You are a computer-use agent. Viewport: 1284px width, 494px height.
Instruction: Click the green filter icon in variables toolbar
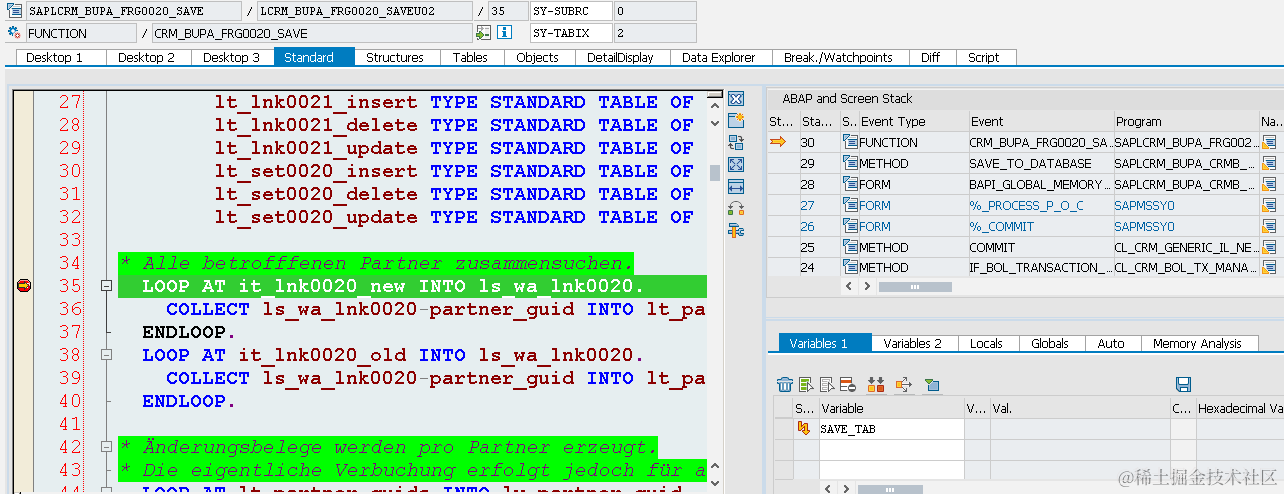pyautogui.click(x=932, y=385)
